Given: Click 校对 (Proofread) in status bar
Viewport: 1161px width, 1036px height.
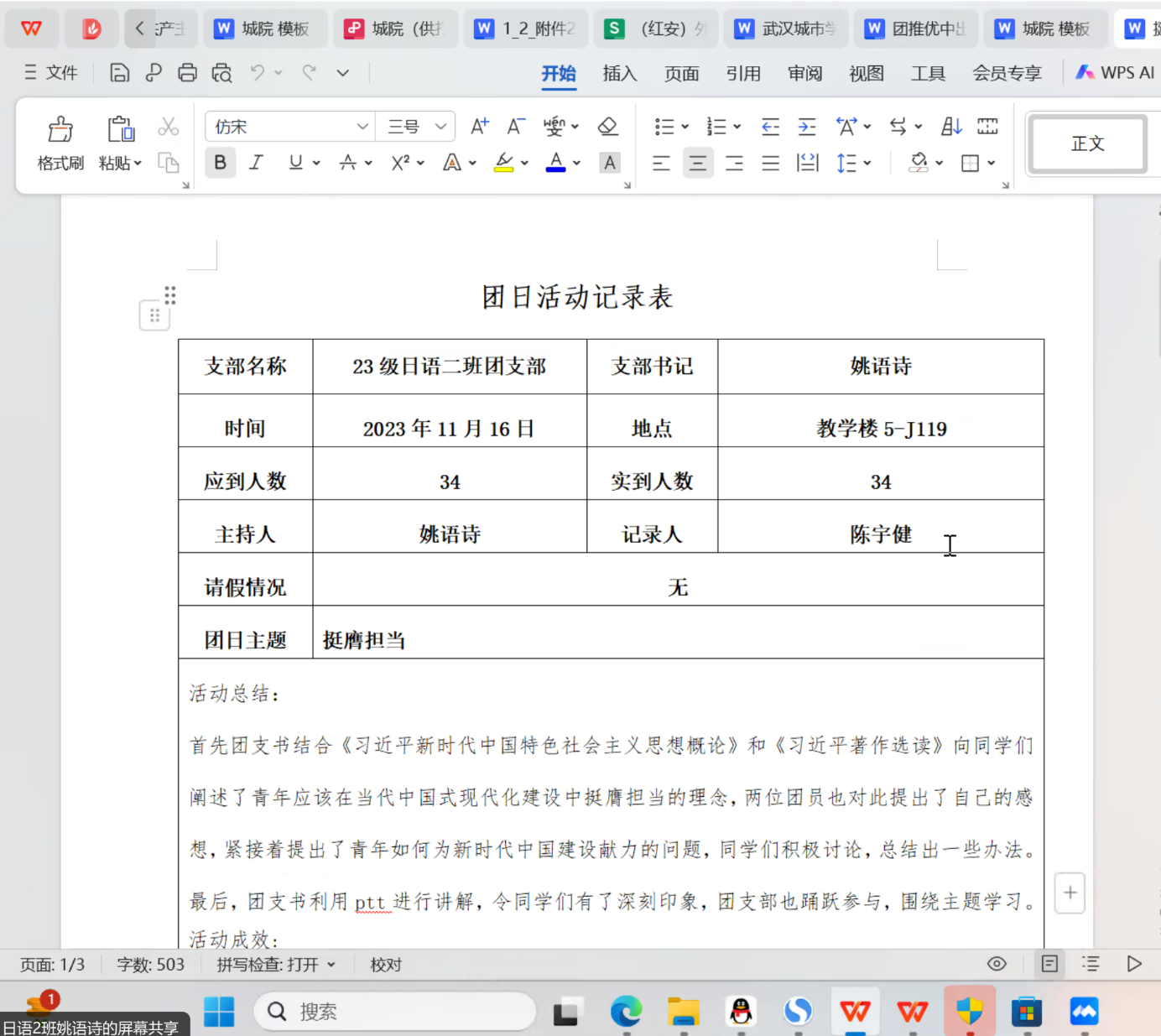Looking at the screenshot, I should tap(386, 965).
